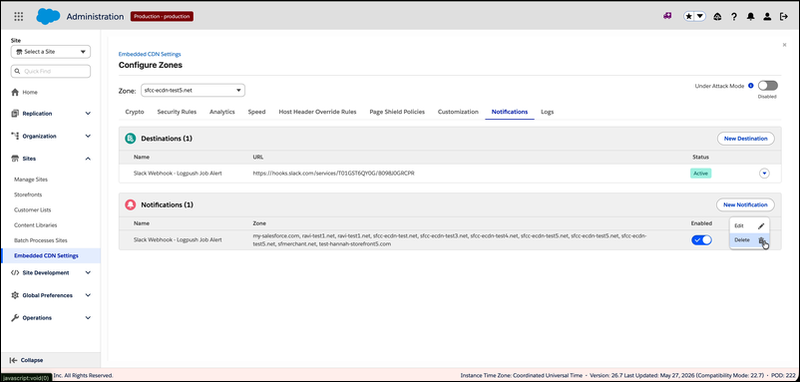Screen dimensions: 800x382
Task: Open Manage Sites
Action: click(x=31, y=180)
